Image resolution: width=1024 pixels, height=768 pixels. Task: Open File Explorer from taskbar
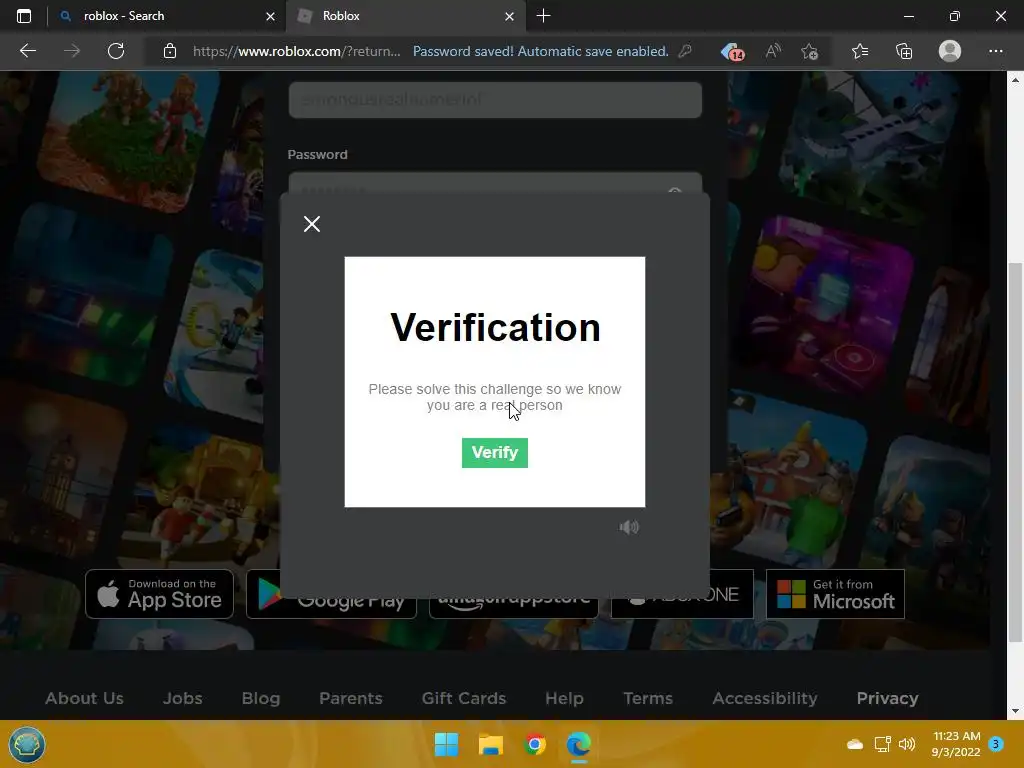click(490, 744)
